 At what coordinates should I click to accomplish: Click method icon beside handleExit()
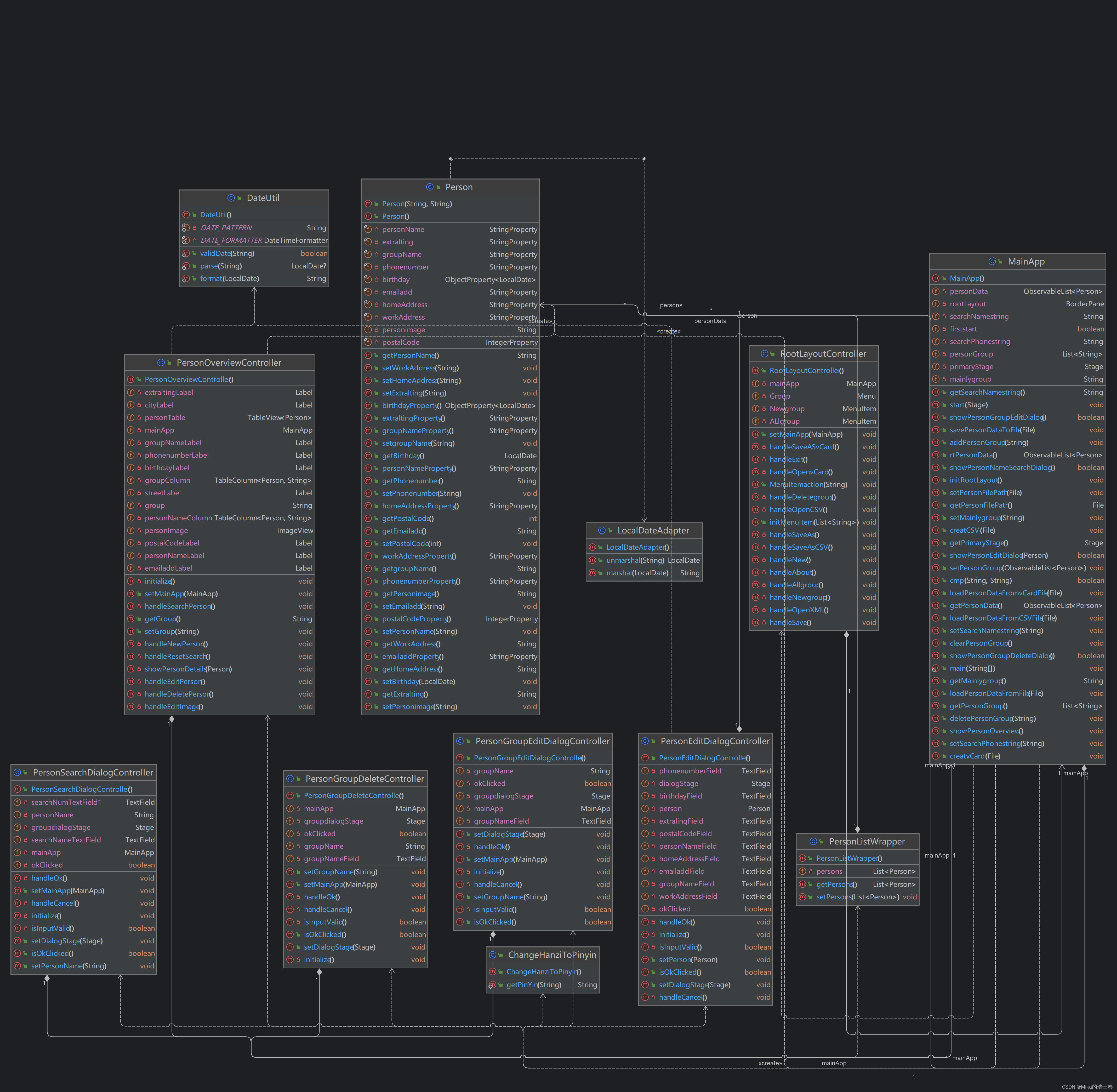(x=756, y=459)
